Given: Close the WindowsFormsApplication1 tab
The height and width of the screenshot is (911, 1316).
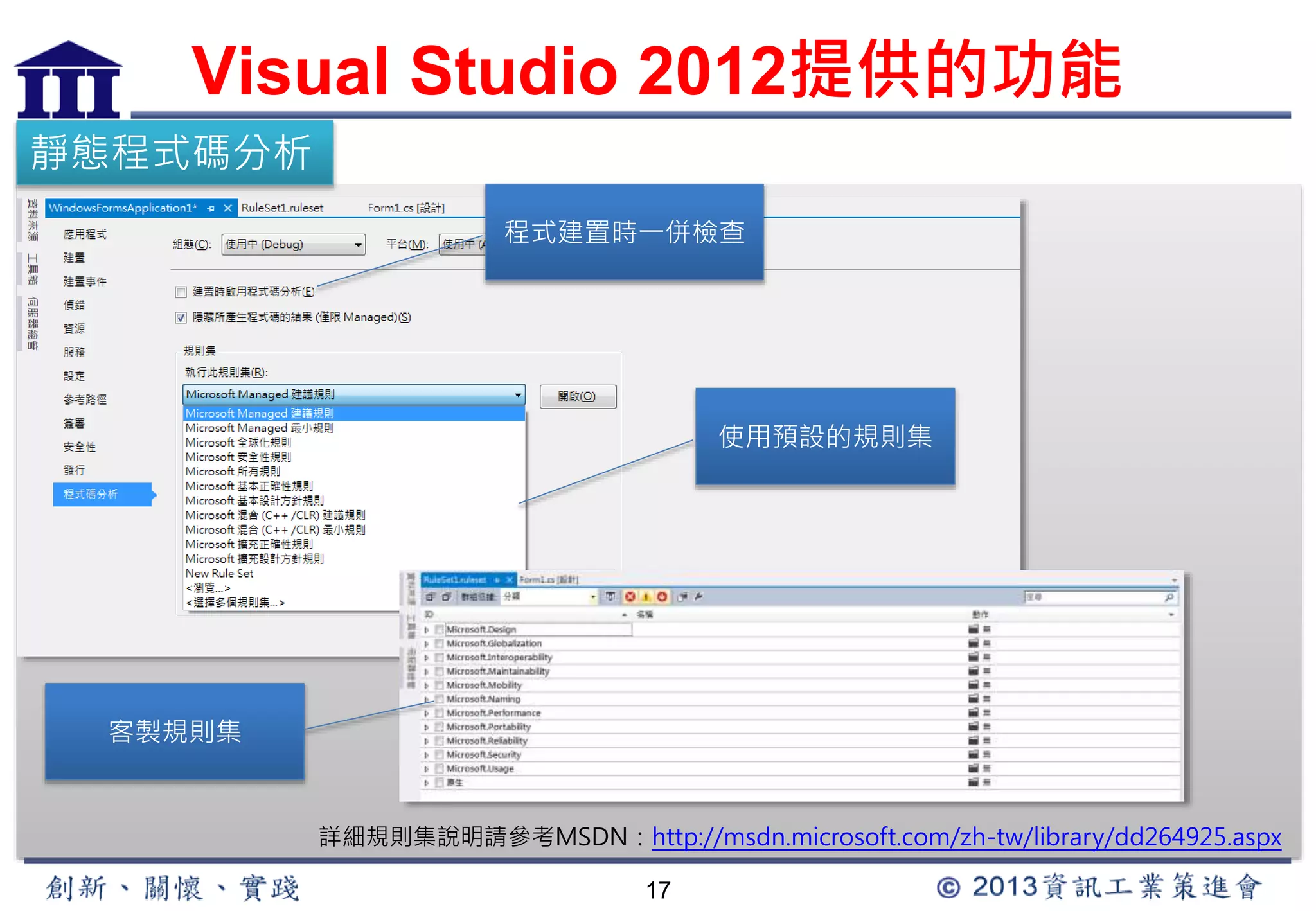Looking at the screenshot, I should tap(227, 208).
